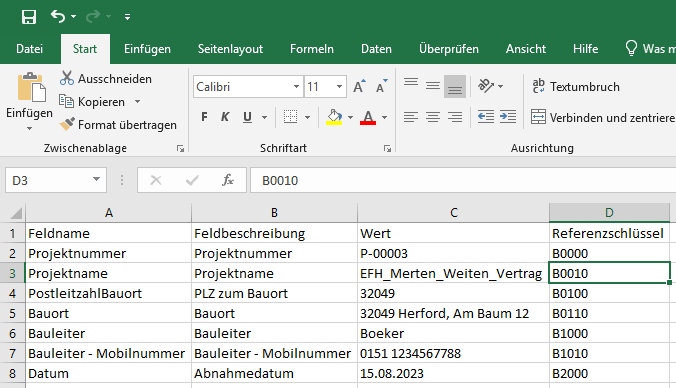Customize the Quick Access Toolbar arrow
This screenshot has height=388, width=676.
[x=127, y=17]
